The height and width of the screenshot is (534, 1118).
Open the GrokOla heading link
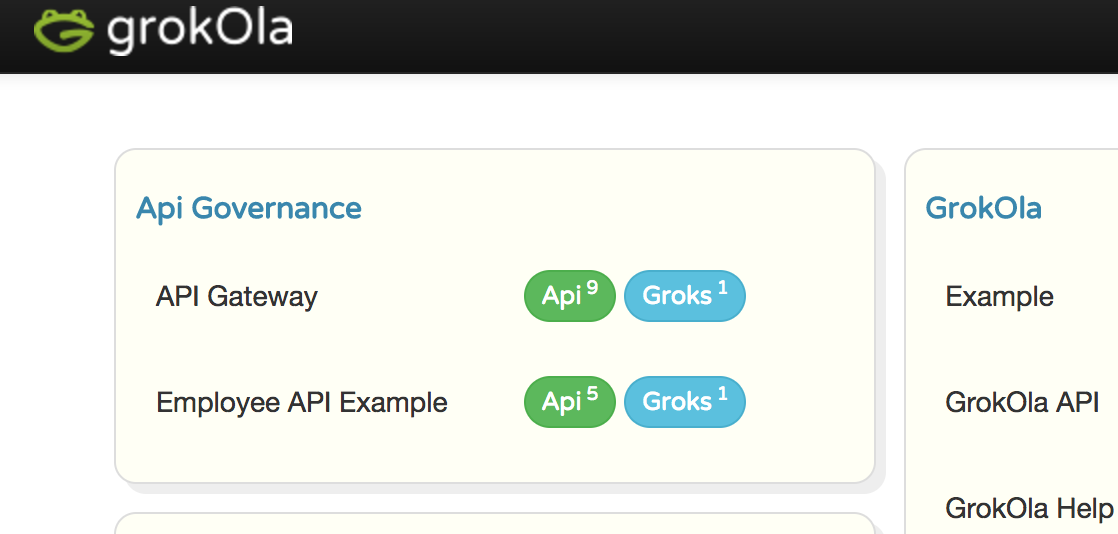(x=983, y=208)
